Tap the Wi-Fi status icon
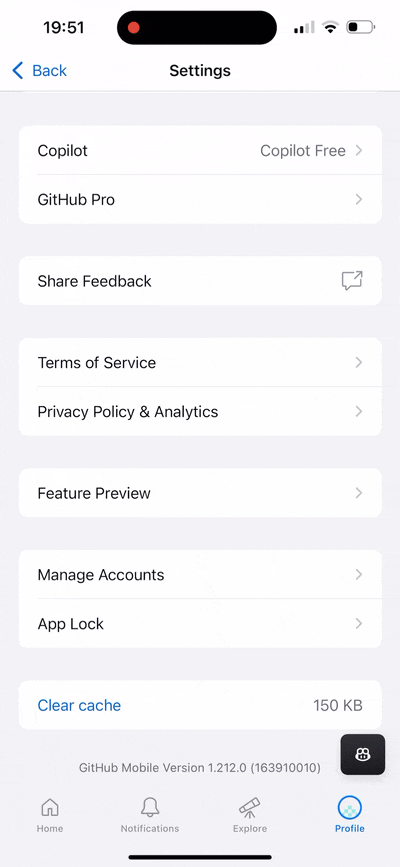The height and width of the screenshot is (867, 400). pyautogui.click(x=330, y=27)
